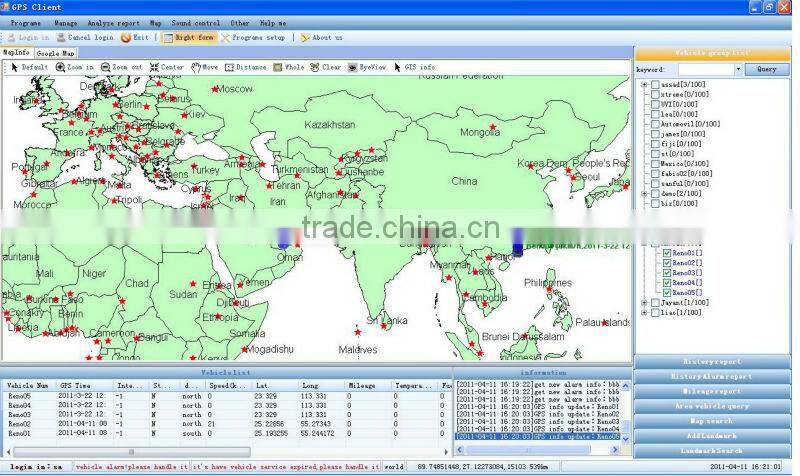Expand the liao[1/100] tree node
This screenshot has width=800, height=476.
(644, 313)
